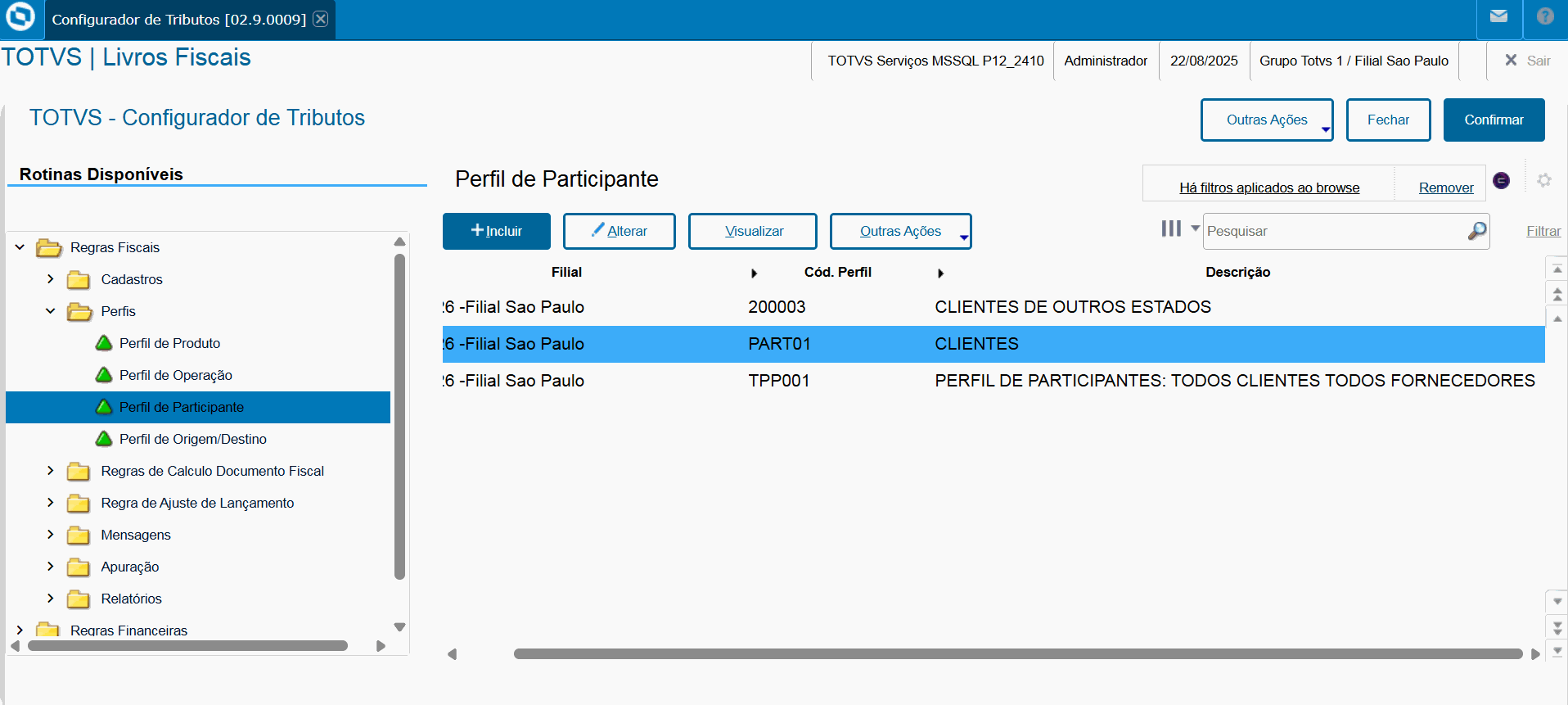Click the magnifier icon in the search box
Screen dimensions: 1568x705
[x=1476, y=231]
